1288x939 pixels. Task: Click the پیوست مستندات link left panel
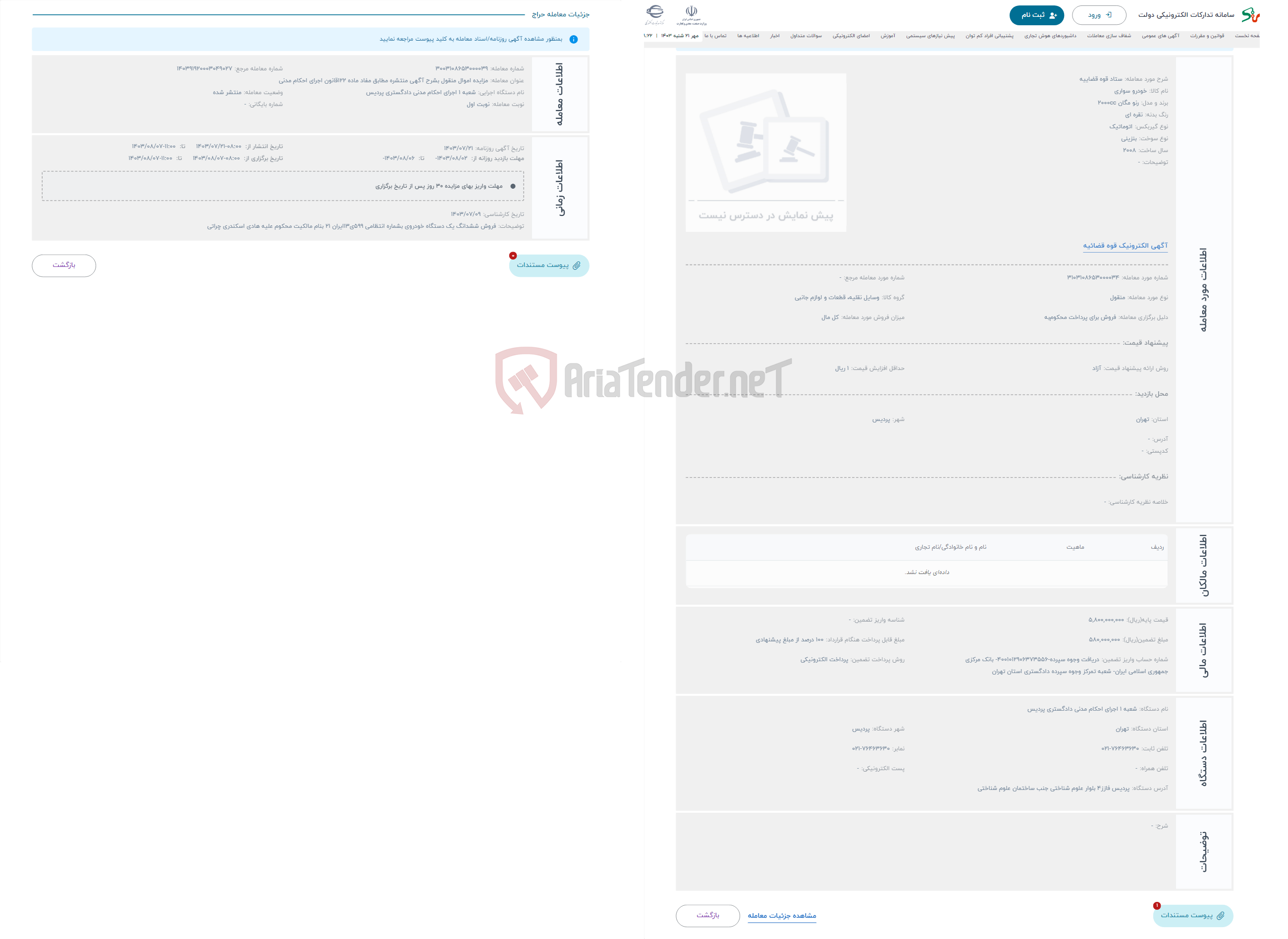pyautogui.click(x=548, y=265)
